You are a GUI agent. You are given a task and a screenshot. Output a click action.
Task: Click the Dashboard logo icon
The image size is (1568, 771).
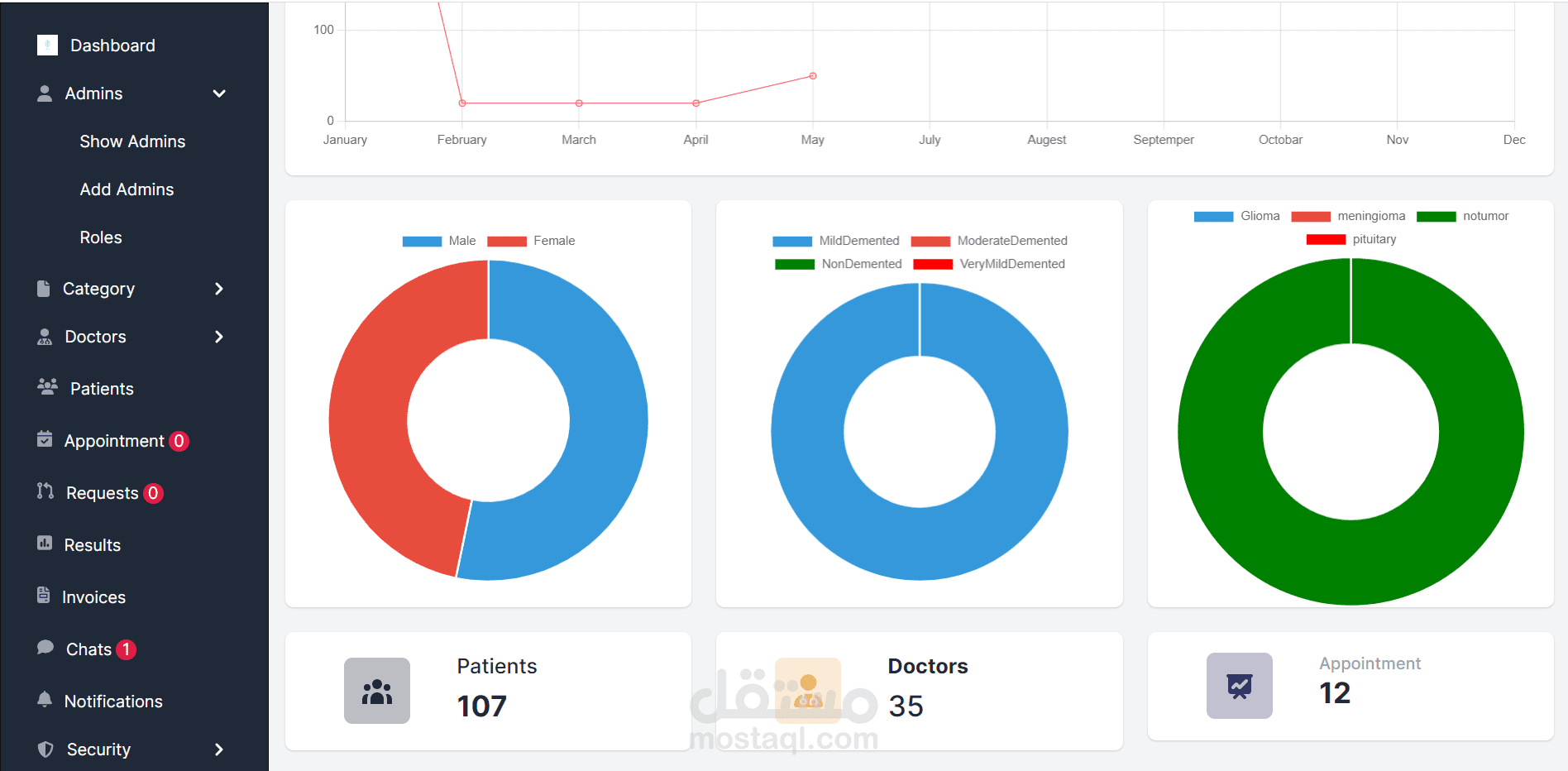(47, 45)
